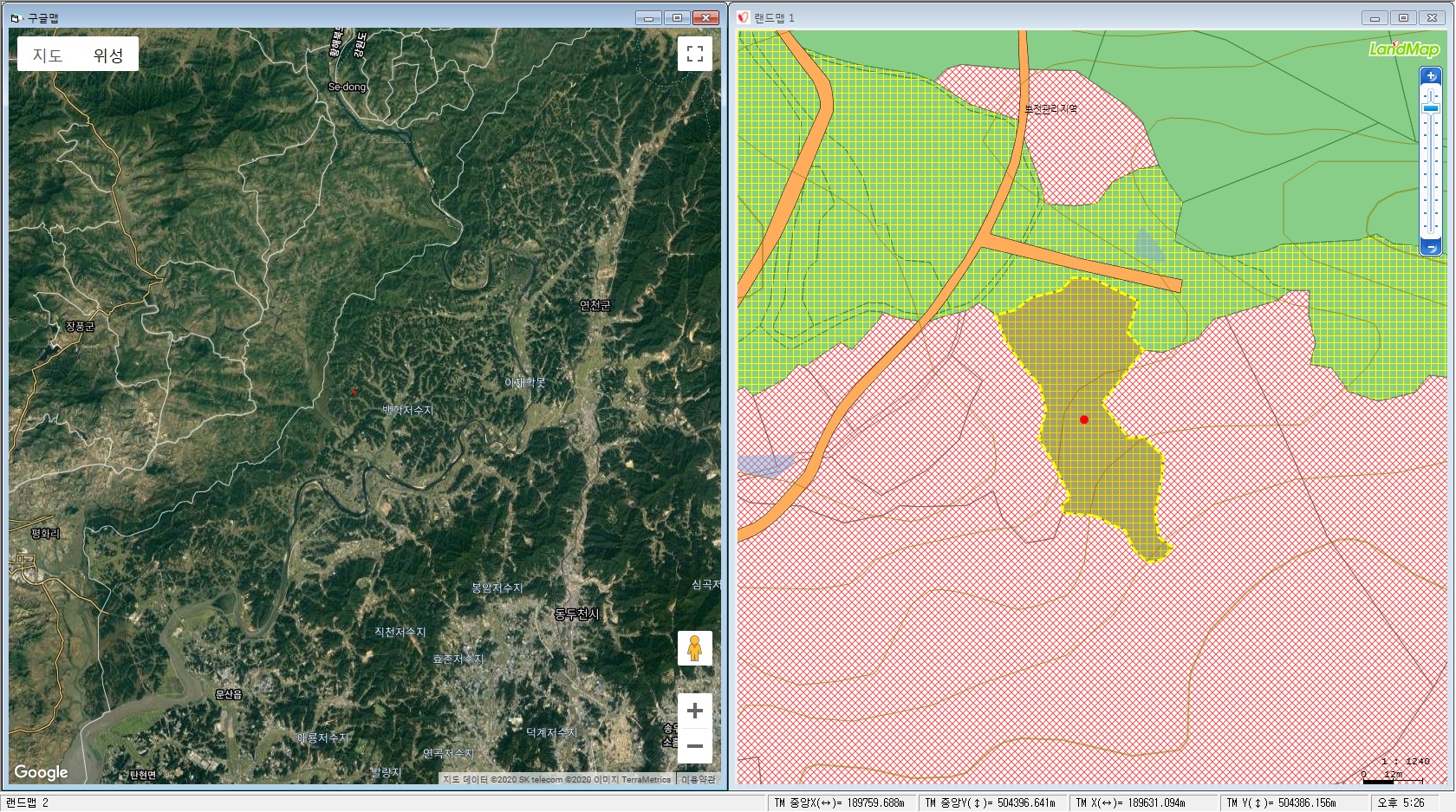Screen dimensions: 1456x812
Task: Click TM 중앙X status bar value
Action: click(x=840, y=802)
